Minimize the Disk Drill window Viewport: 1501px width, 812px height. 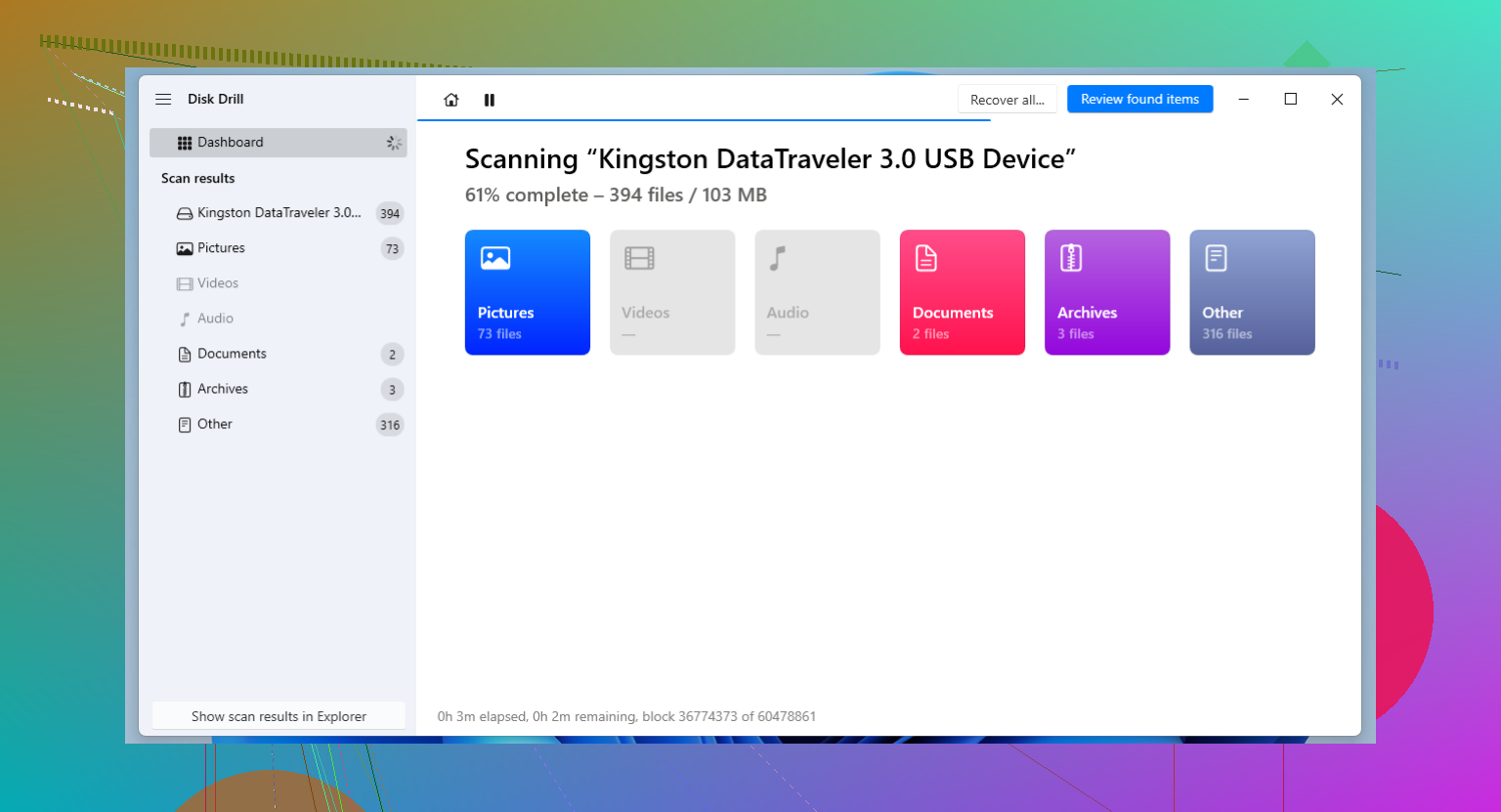(1244, 99)
